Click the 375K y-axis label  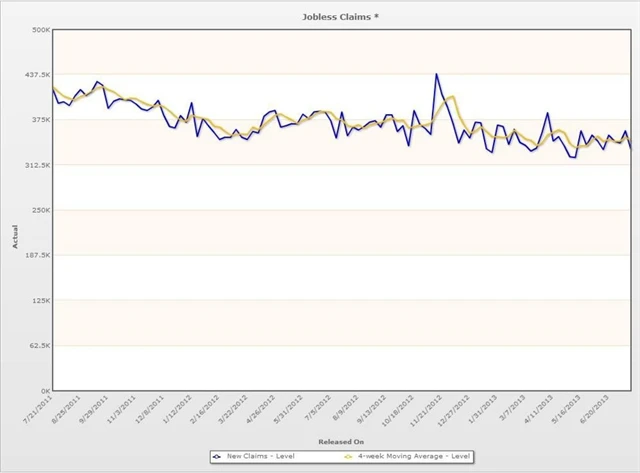tap(38, 120)
